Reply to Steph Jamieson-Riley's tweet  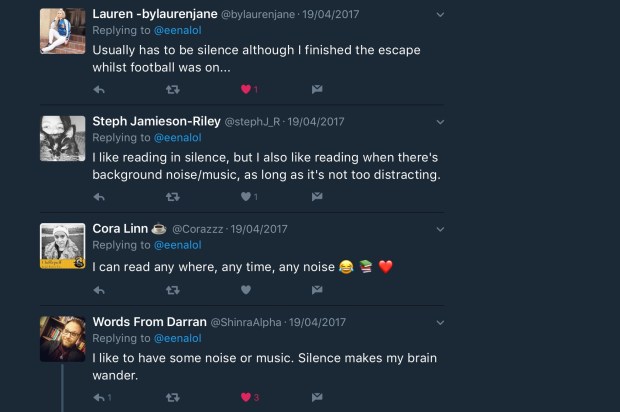(x=99, y=197)
